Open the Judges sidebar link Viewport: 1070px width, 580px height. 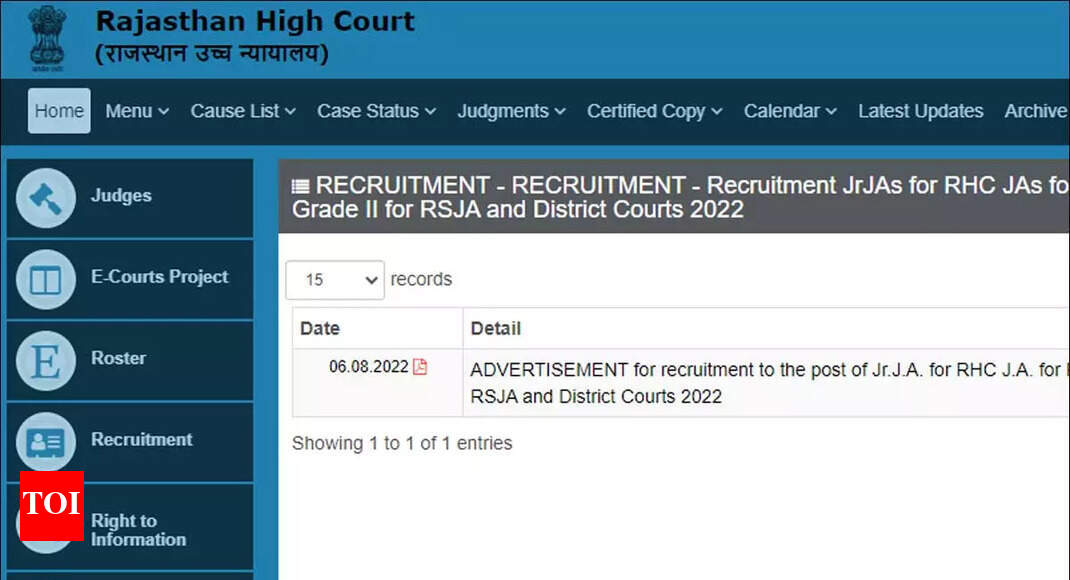tap(130, 199)
